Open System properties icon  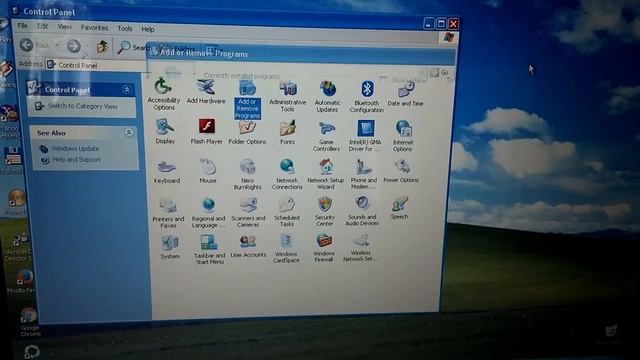(x=169, y=247)
